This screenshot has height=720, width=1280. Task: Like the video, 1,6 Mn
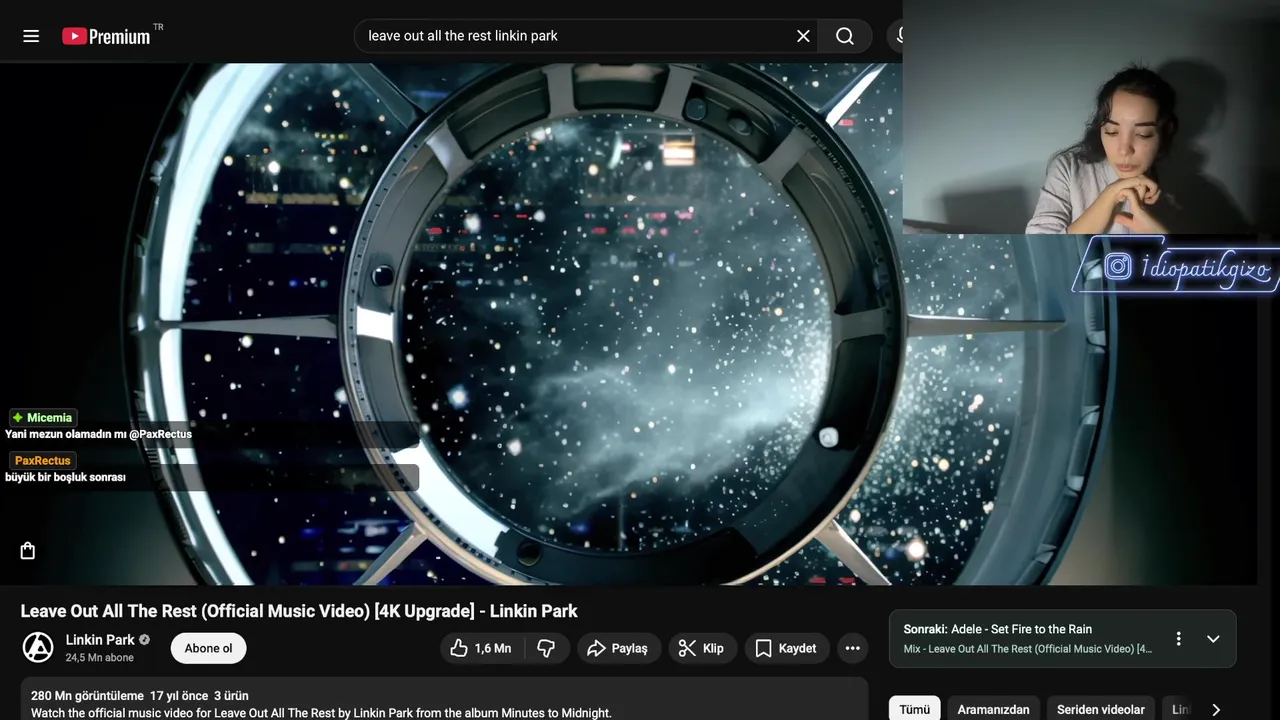click(480, 648)
